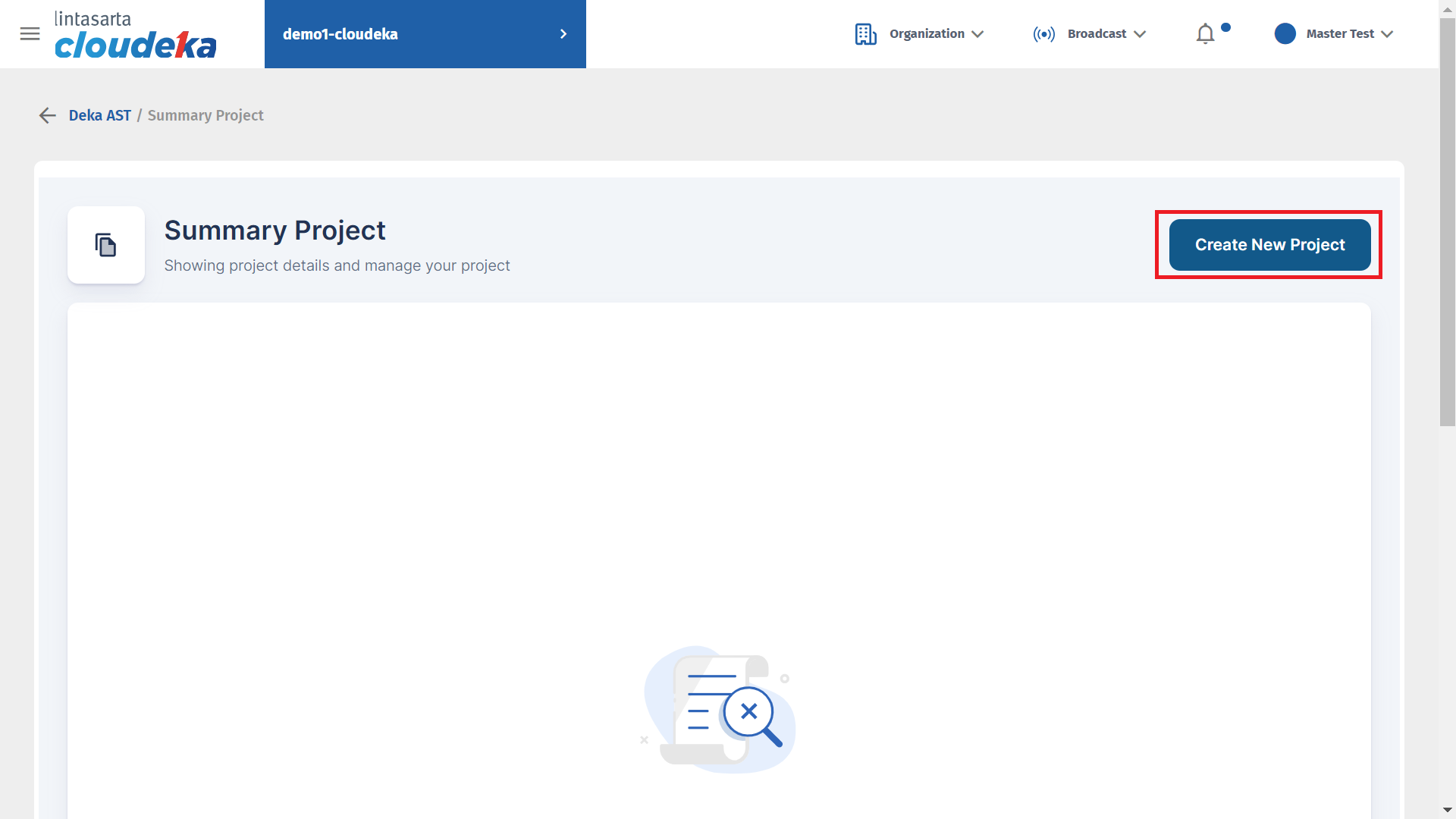This screenshot has height=819, width=1456.
Task: Click the page vertical scrollbar thumb
Action: 1447,220
